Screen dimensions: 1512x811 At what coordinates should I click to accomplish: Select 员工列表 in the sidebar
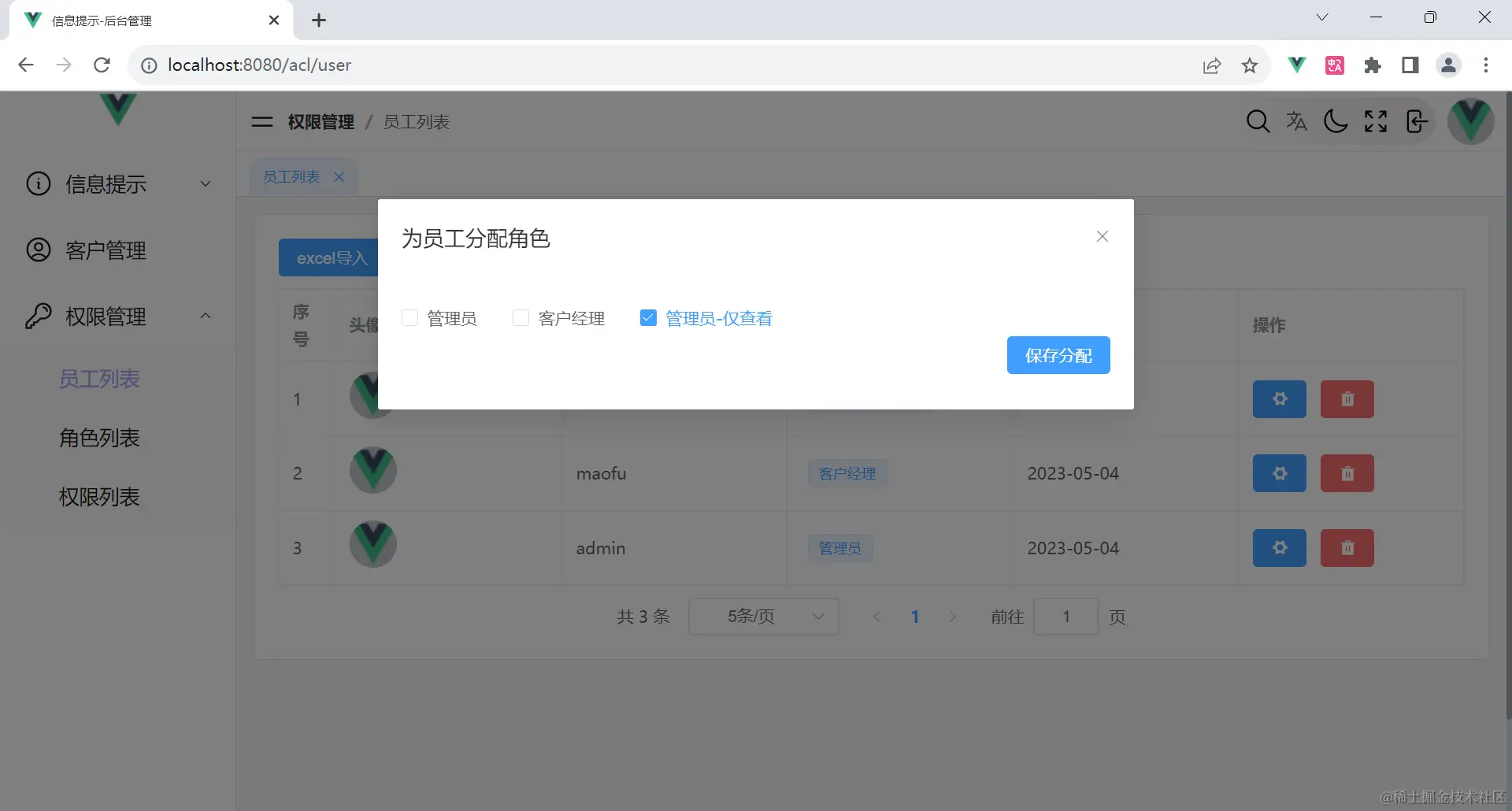[x=99, y=379]
